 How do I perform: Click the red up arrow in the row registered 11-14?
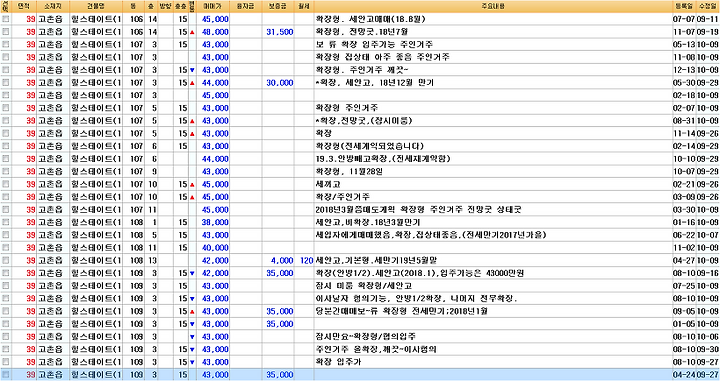coord(192,134)
